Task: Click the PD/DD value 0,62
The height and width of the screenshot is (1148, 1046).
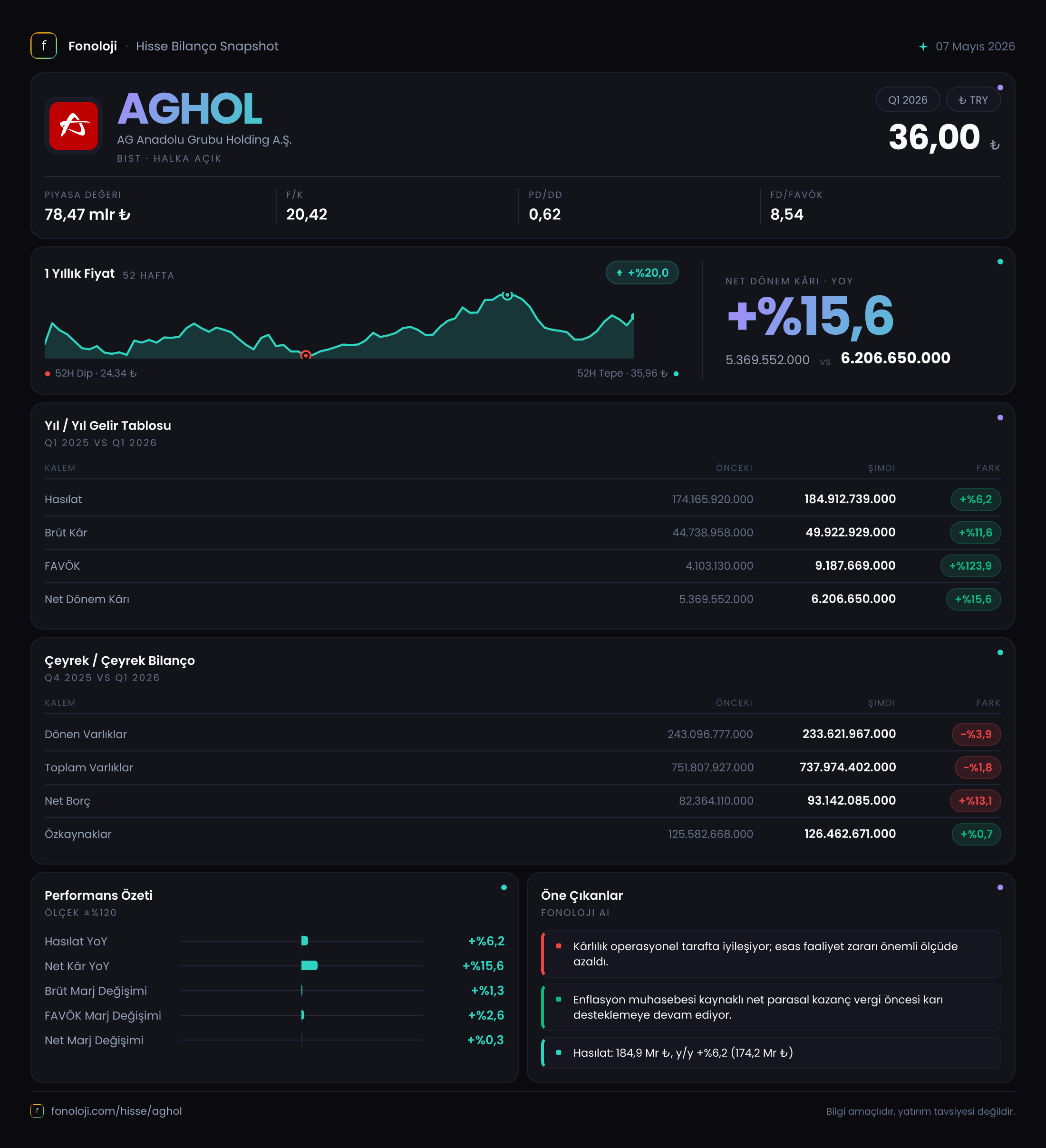Action: [x=544, y=214]
